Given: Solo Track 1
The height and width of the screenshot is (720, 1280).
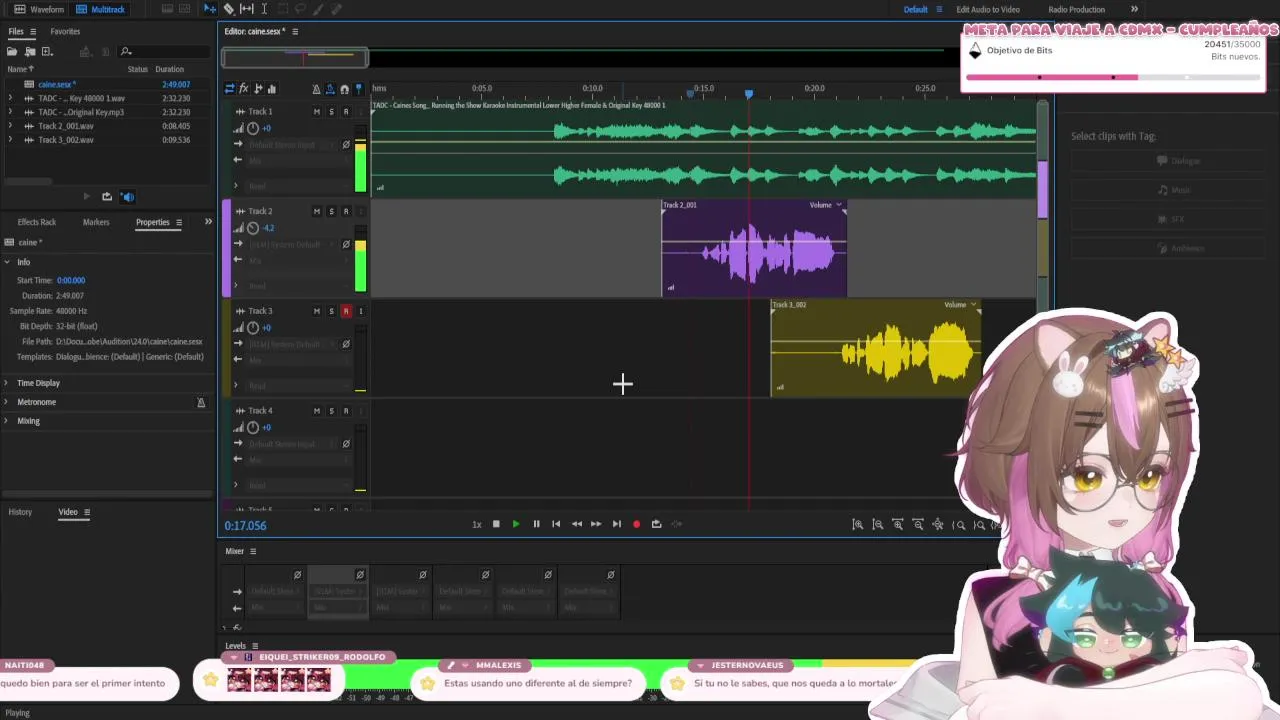Looking at the screenshot, I should tap(331, 112).
